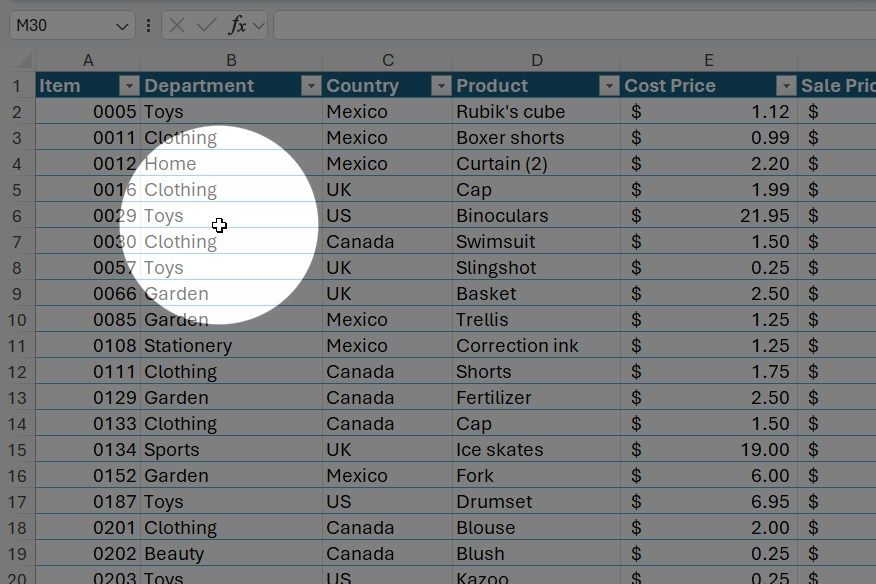Screen dimensions: 876x584
Task: Select the Shorts product cell in row 12
Action: 536,372
